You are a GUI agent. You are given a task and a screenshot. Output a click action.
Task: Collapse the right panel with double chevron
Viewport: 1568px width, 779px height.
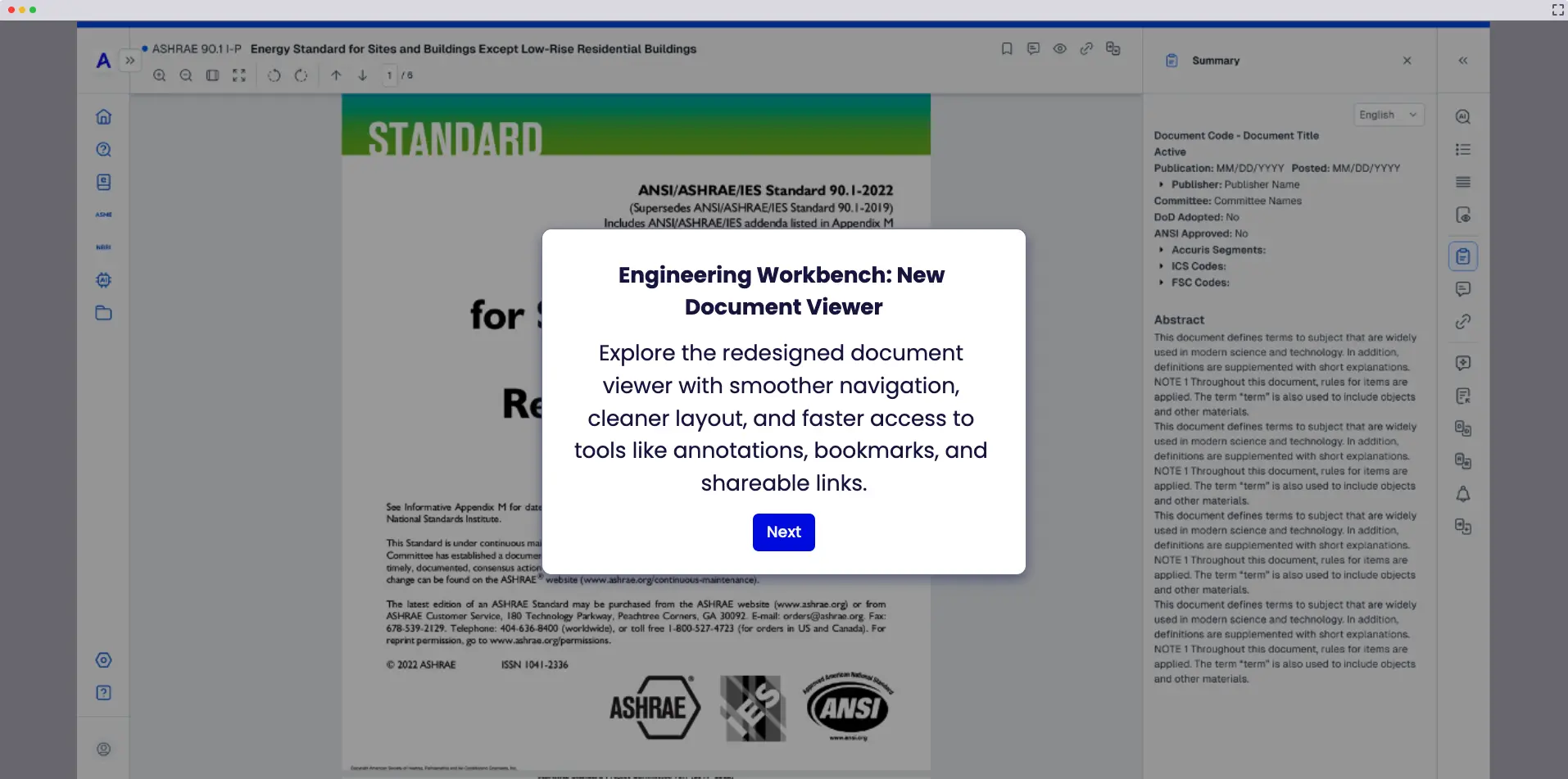coord(1463,61)
